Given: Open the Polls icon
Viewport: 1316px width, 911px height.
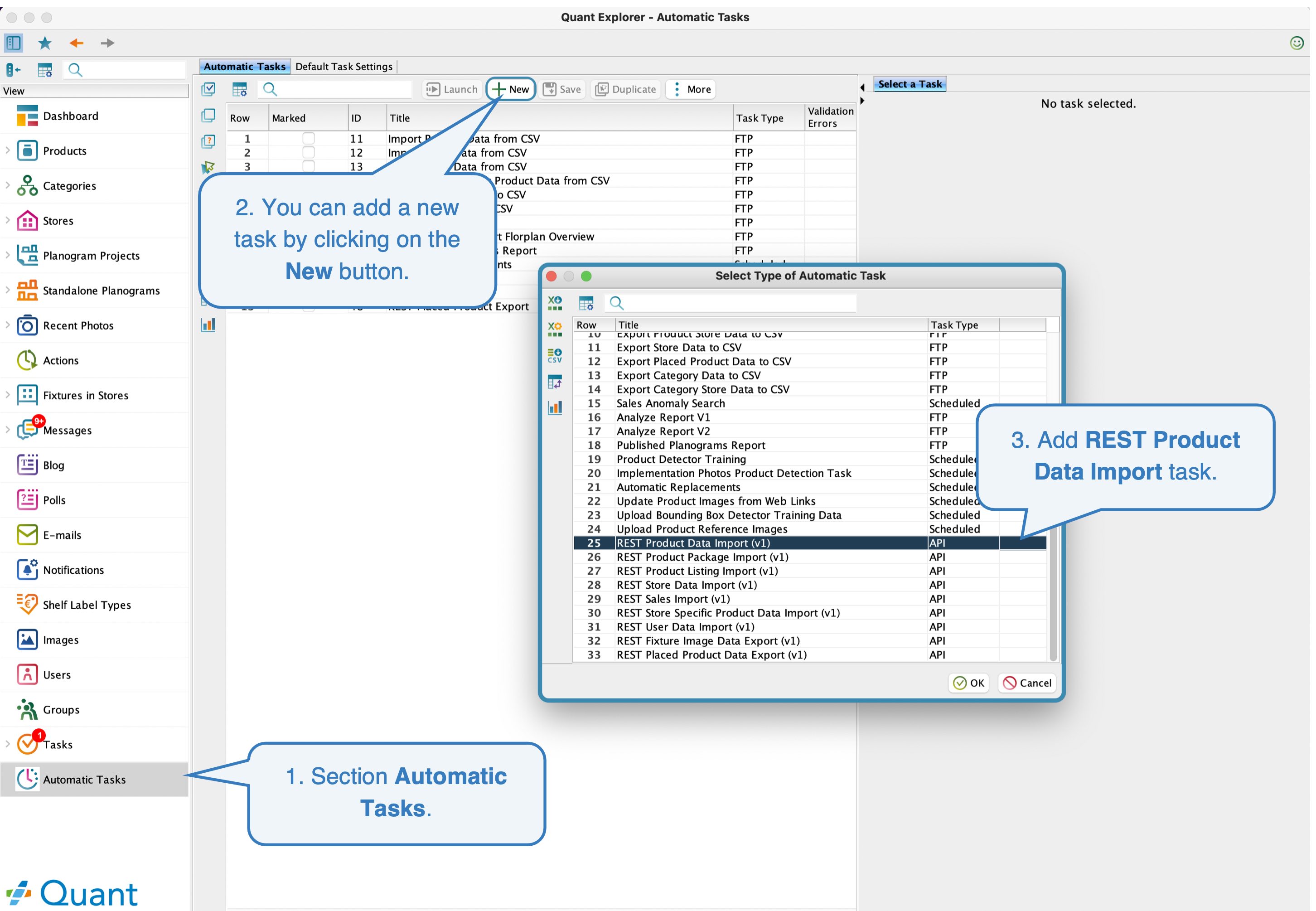Looking at the screenshot, I should coord(27,499).
